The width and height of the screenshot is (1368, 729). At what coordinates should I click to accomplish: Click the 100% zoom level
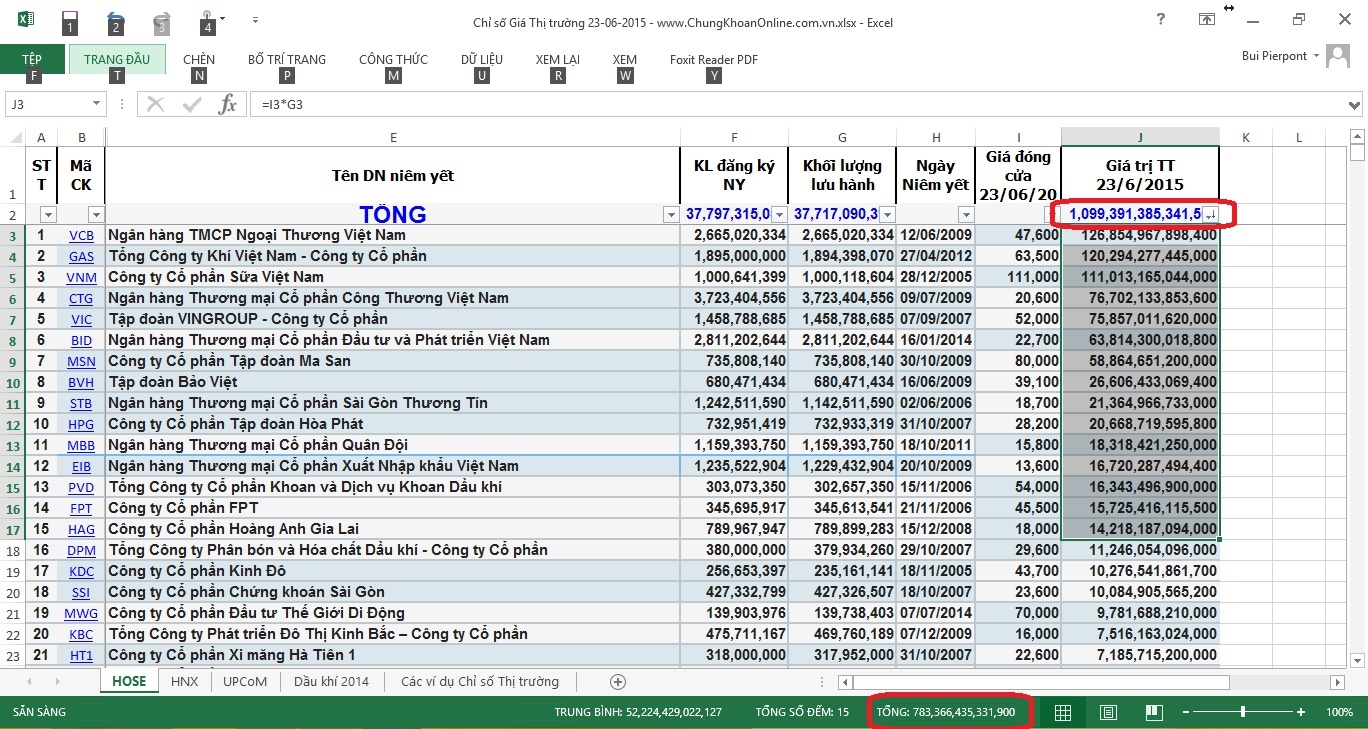tap(1339, 712)
